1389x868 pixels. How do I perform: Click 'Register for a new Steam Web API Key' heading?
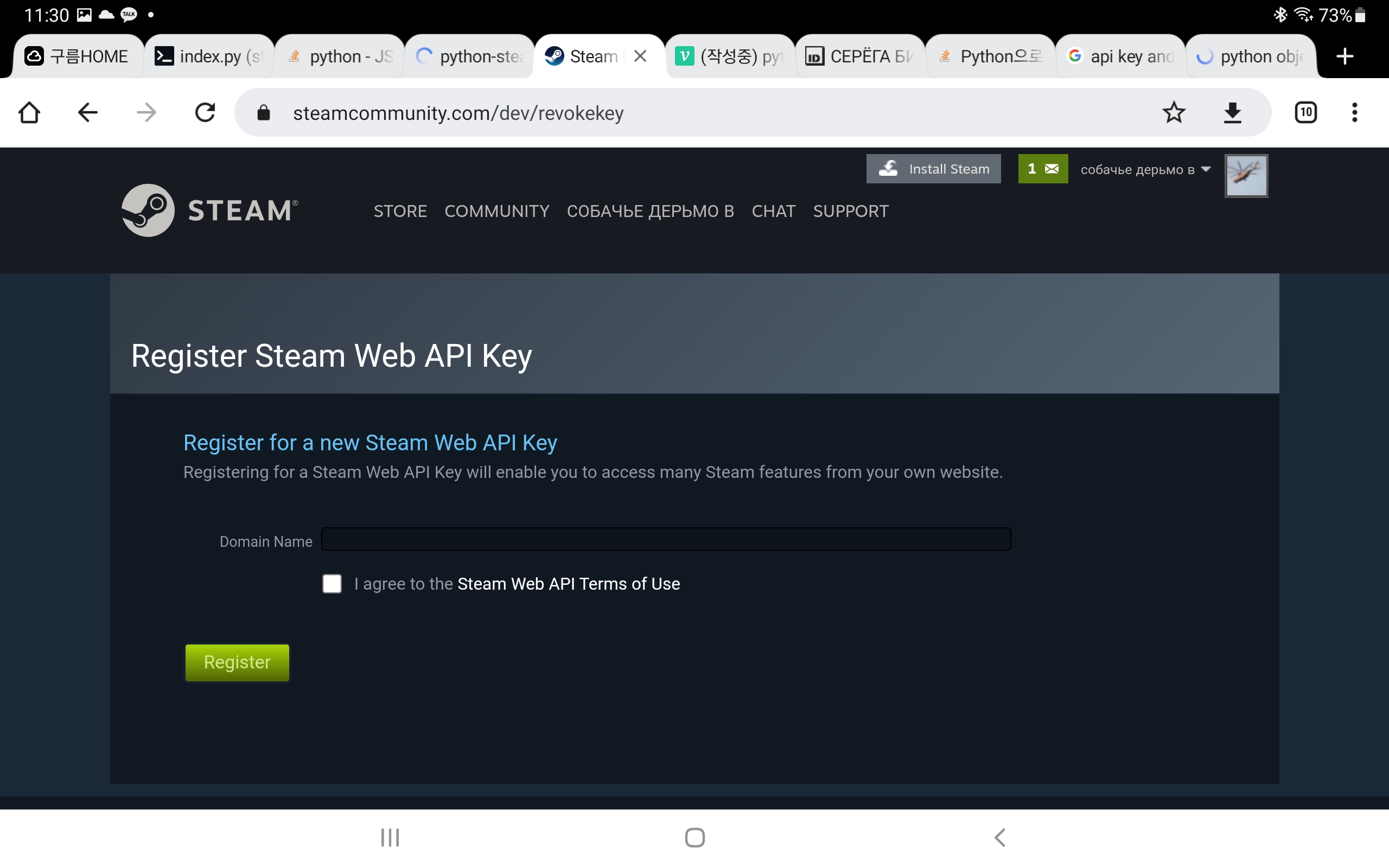click(x=370, y=443)
